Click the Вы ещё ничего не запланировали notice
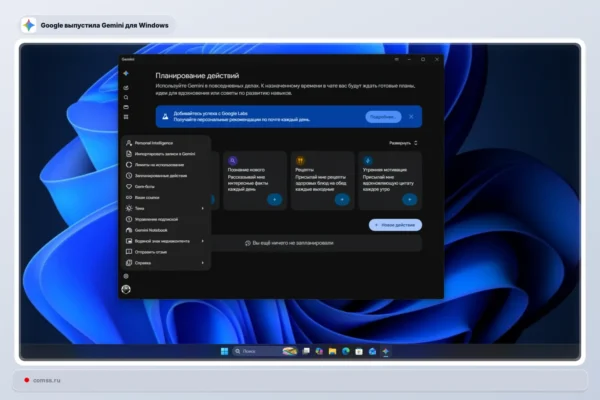 pyautogui.click(x=289, y=243)
